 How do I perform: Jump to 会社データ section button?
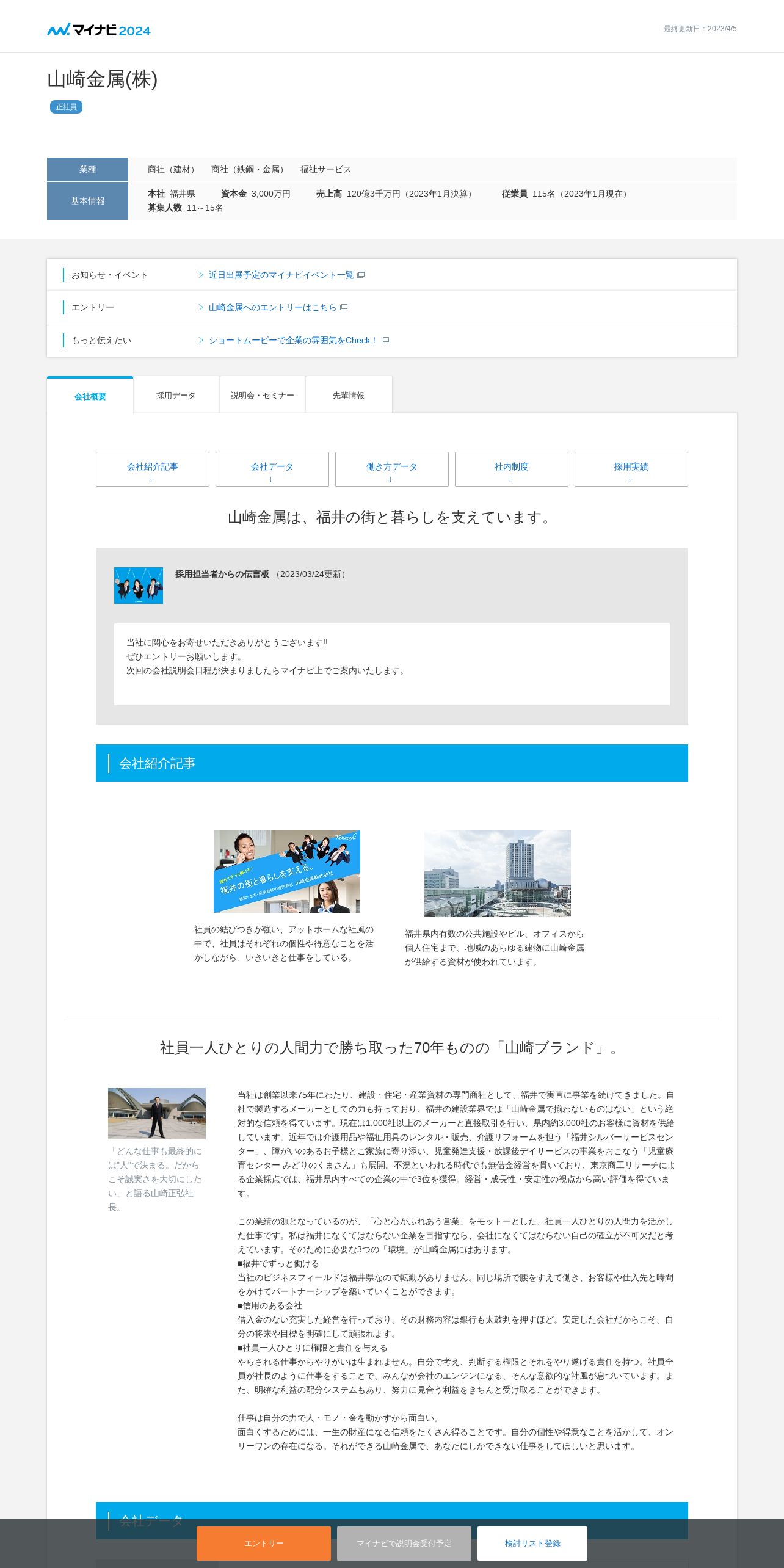pos(272,469)
